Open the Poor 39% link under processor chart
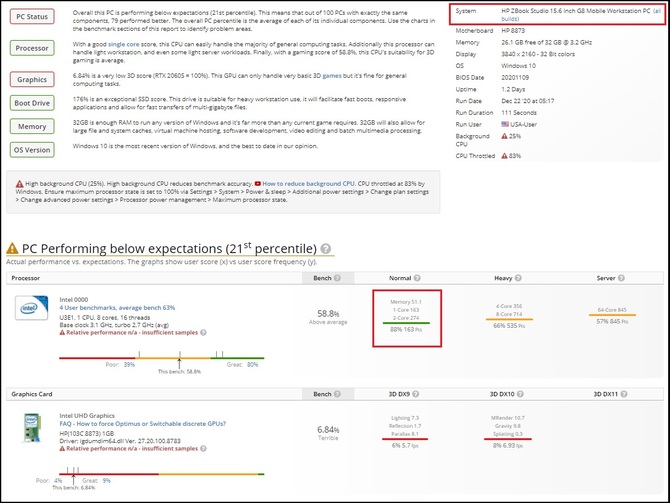This screenshot has width=670, height=503. pos(129,365)
